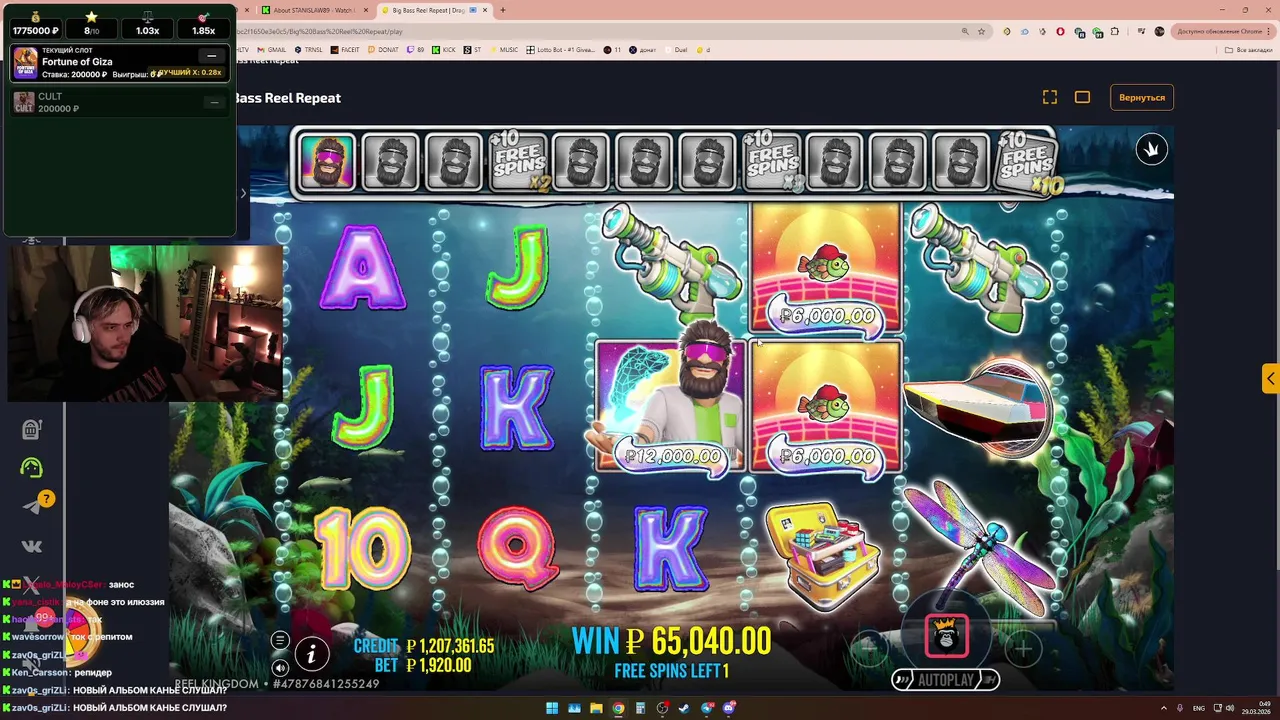The image size is (1280, 720).
Task: Open a new browser tab
Action: [503, 10]
